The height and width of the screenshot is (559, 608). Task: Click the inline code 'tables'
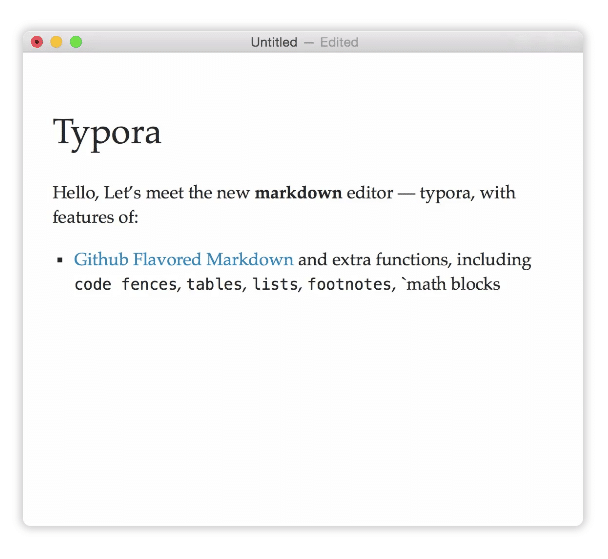[x=214, y=284]
